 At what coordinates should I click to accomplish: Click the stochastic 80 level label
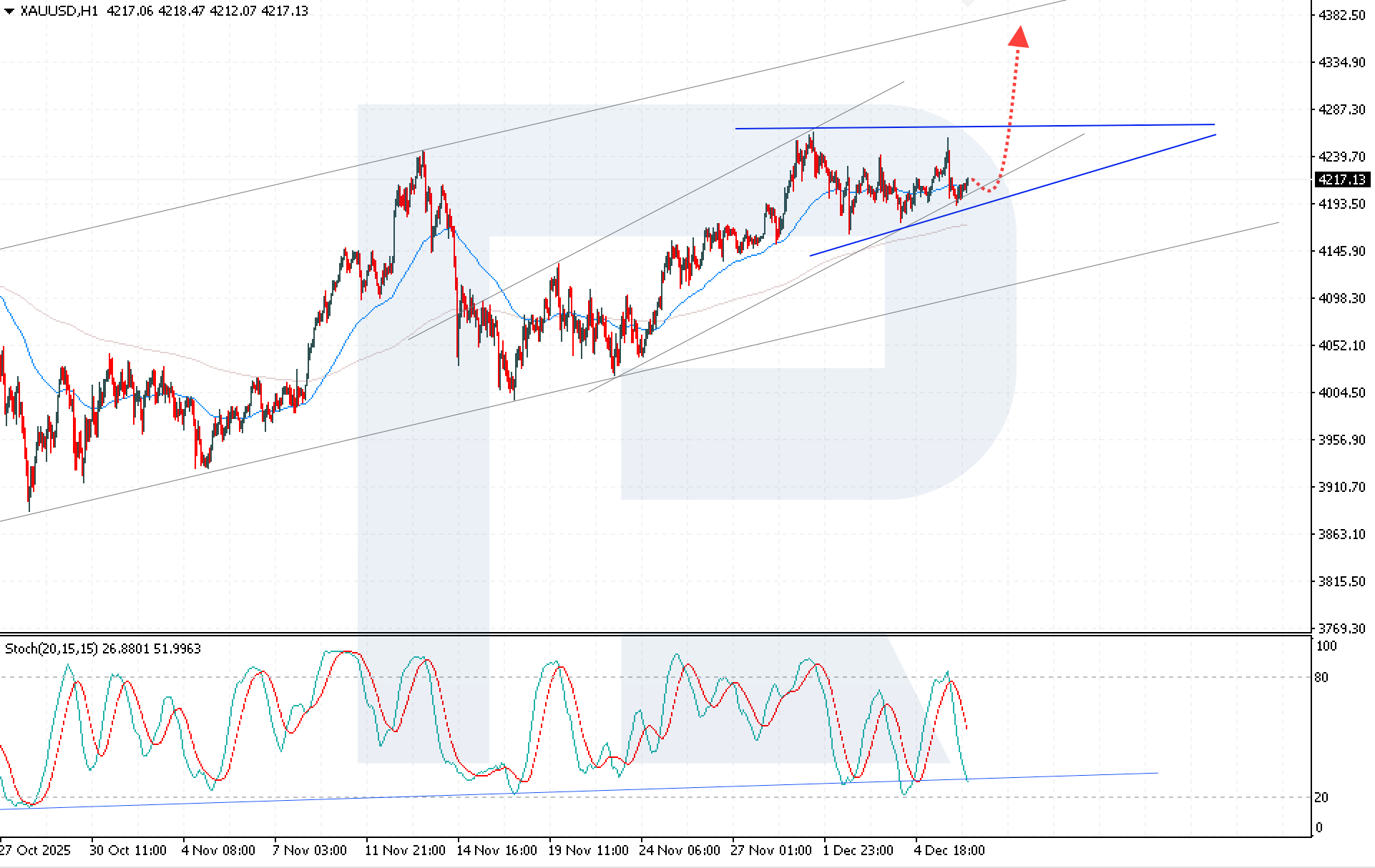tap(1321, 677)
